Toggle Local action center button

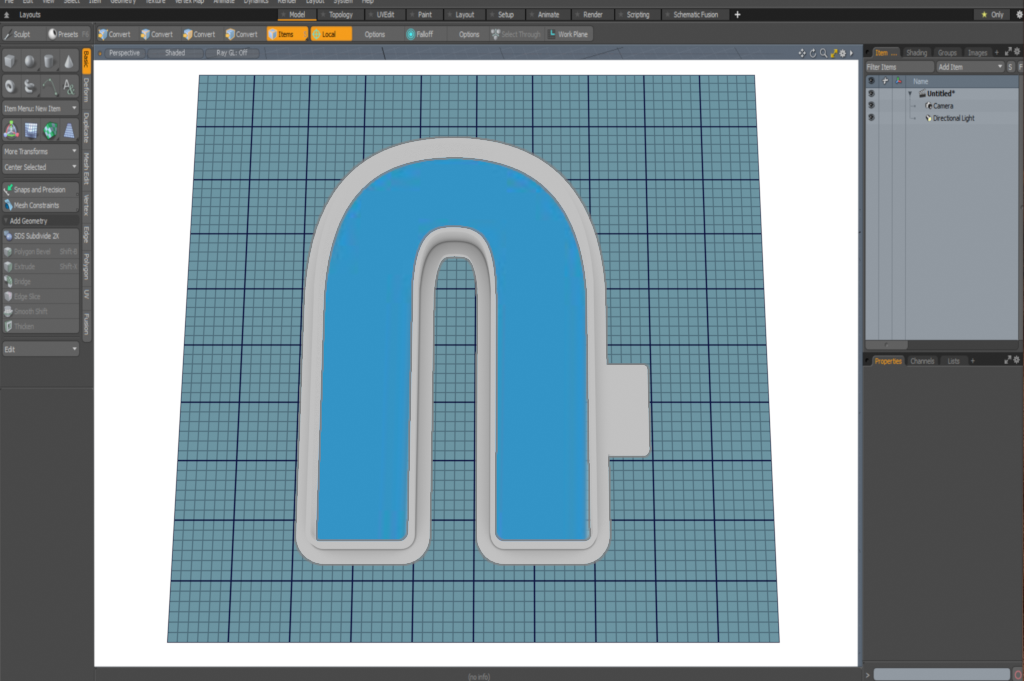point(330,34)
